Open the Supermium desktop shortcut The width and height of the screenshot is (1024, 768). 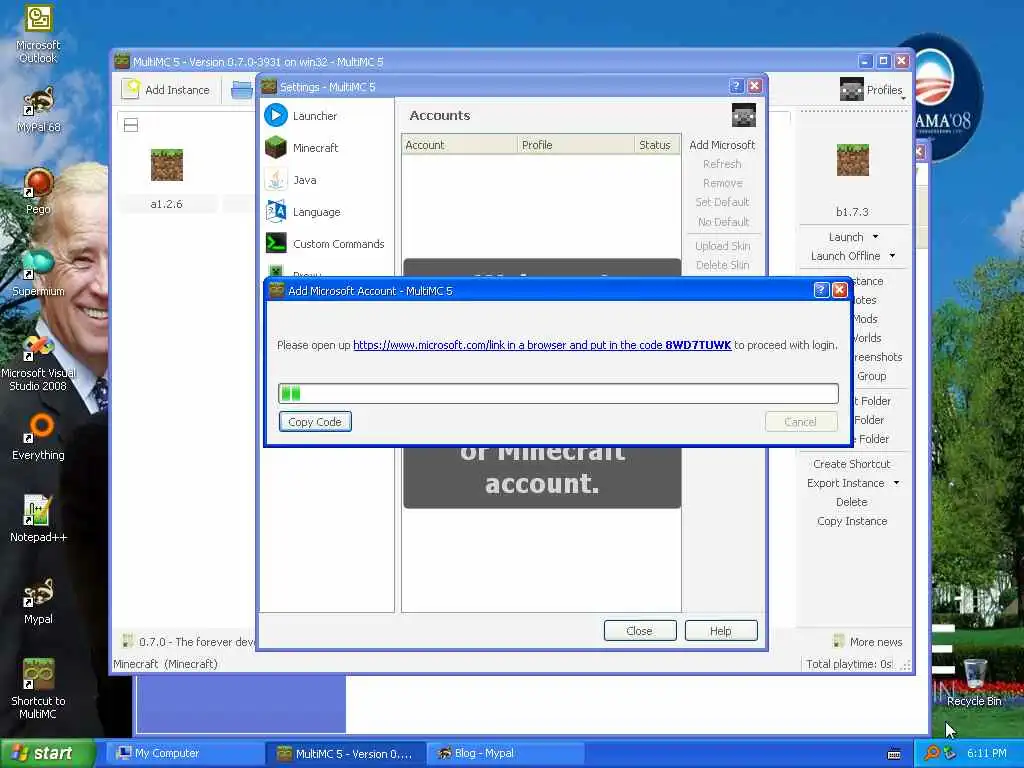38,273
